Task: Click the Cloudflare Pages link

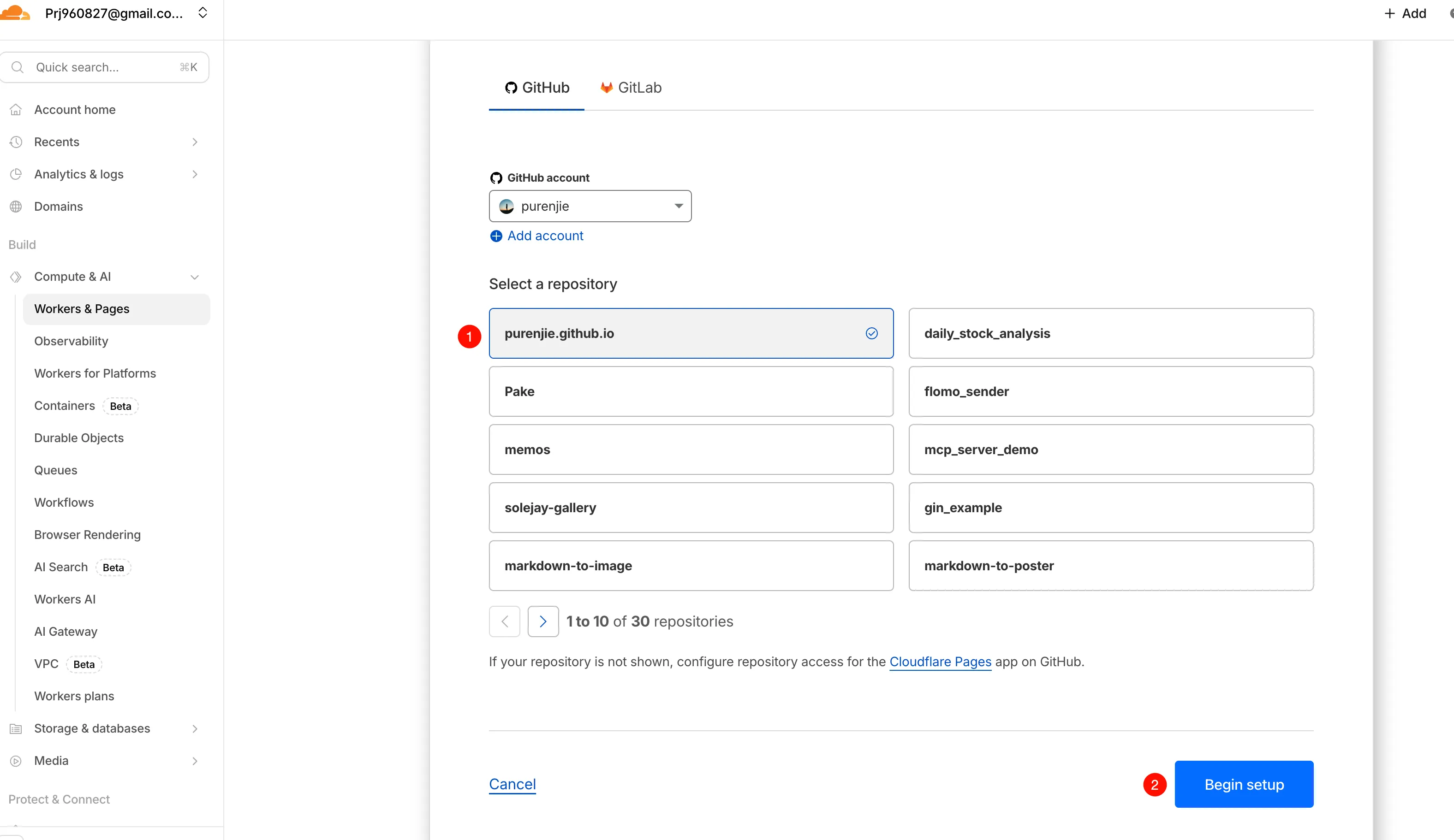Action: pos(940,662)
